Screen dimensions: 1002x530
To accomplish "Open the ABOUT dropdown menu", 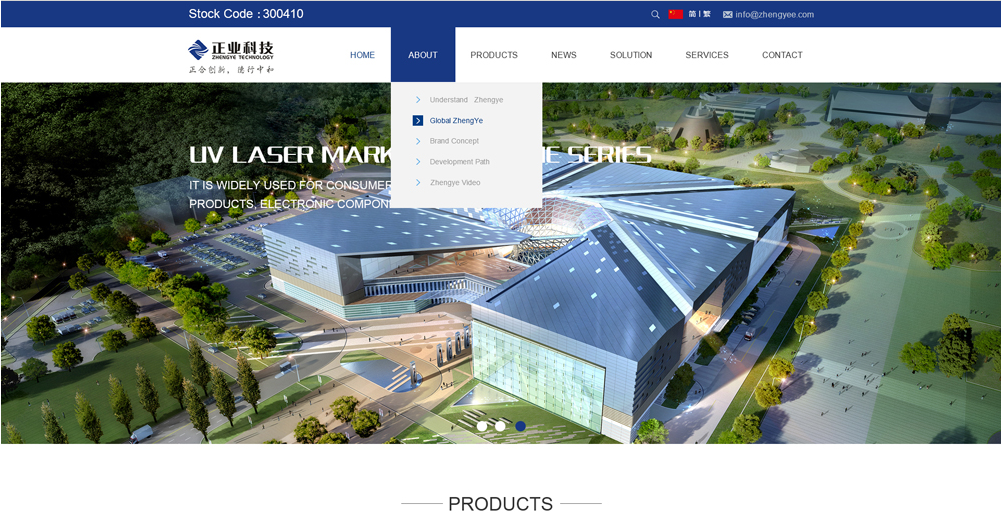I will pyautogui.click(x=423, y=55).
